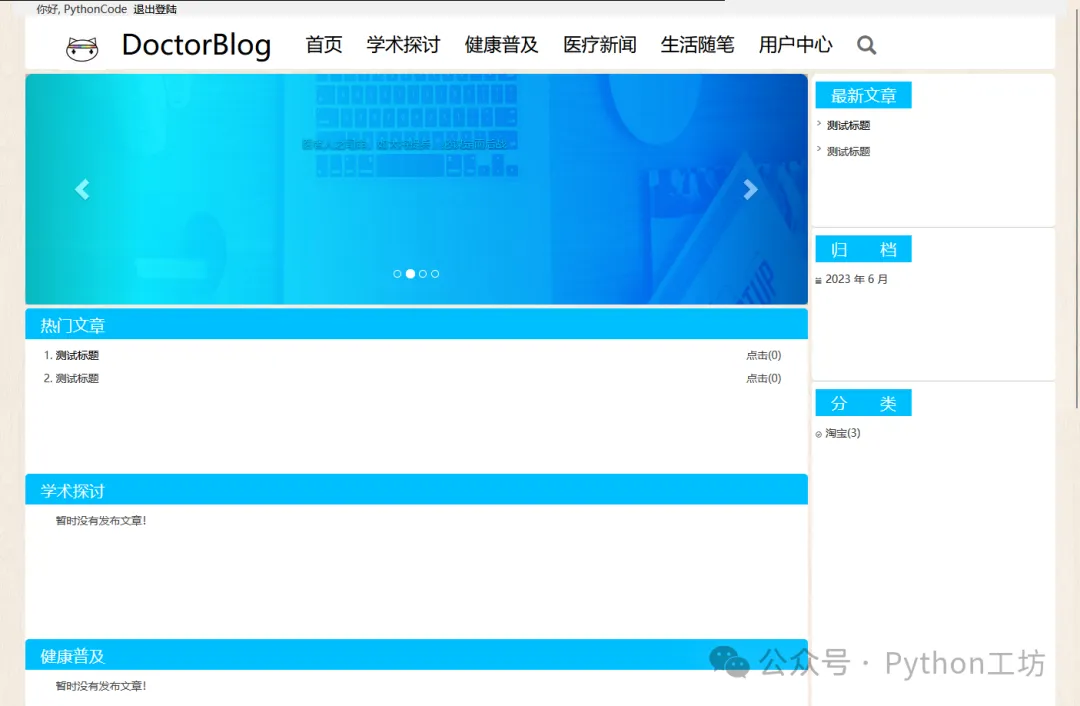
Task: Go to previous carousel slide arrow
Action: (82, 189)
